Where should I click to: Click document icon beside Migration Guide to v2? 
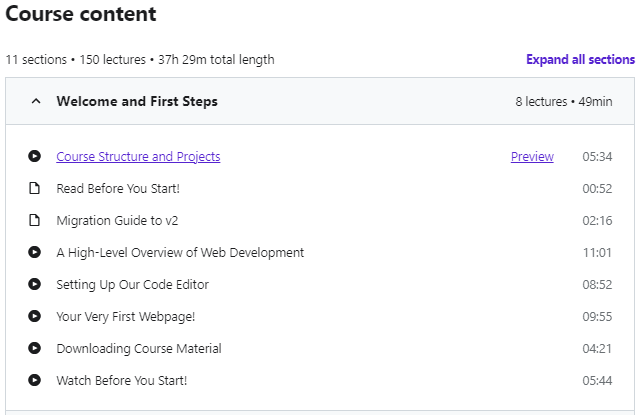click(x=35, y=220)
